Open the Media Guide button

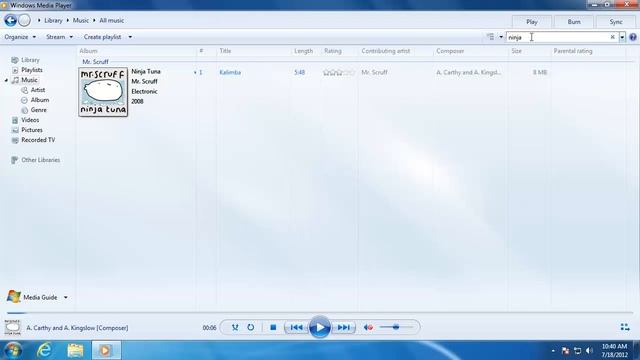[33, 297]
